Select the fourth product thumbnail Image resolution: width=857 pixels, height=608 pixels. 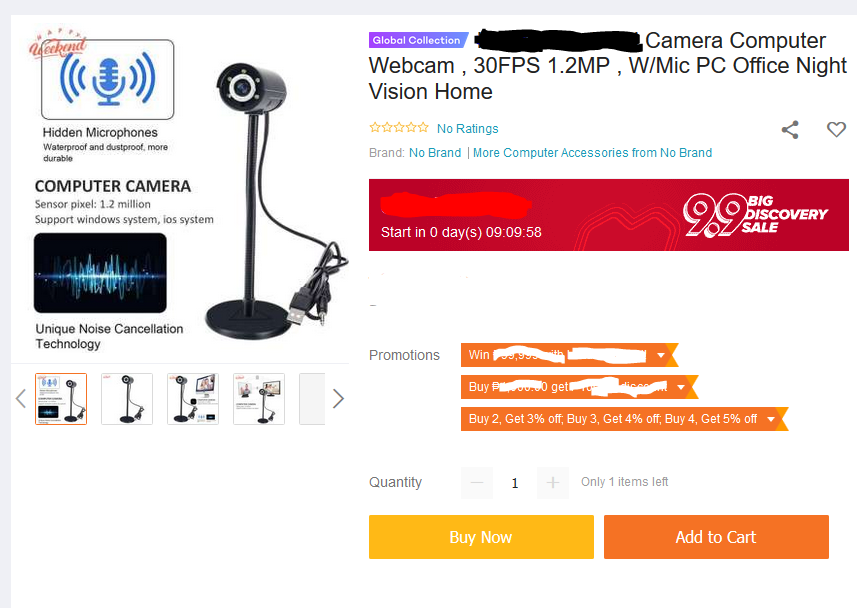[x=259, y=399]
